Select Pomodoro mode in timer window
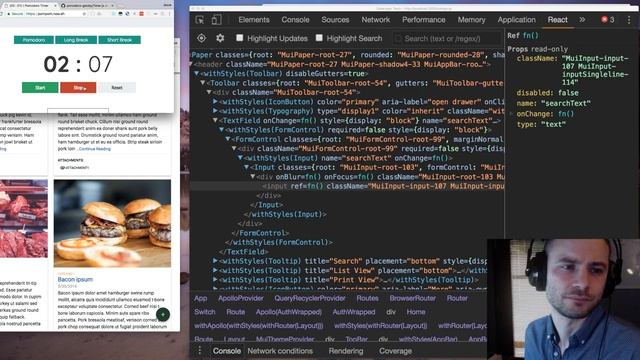Viewport: 640px width, 360px height. (x=34, y=40)
